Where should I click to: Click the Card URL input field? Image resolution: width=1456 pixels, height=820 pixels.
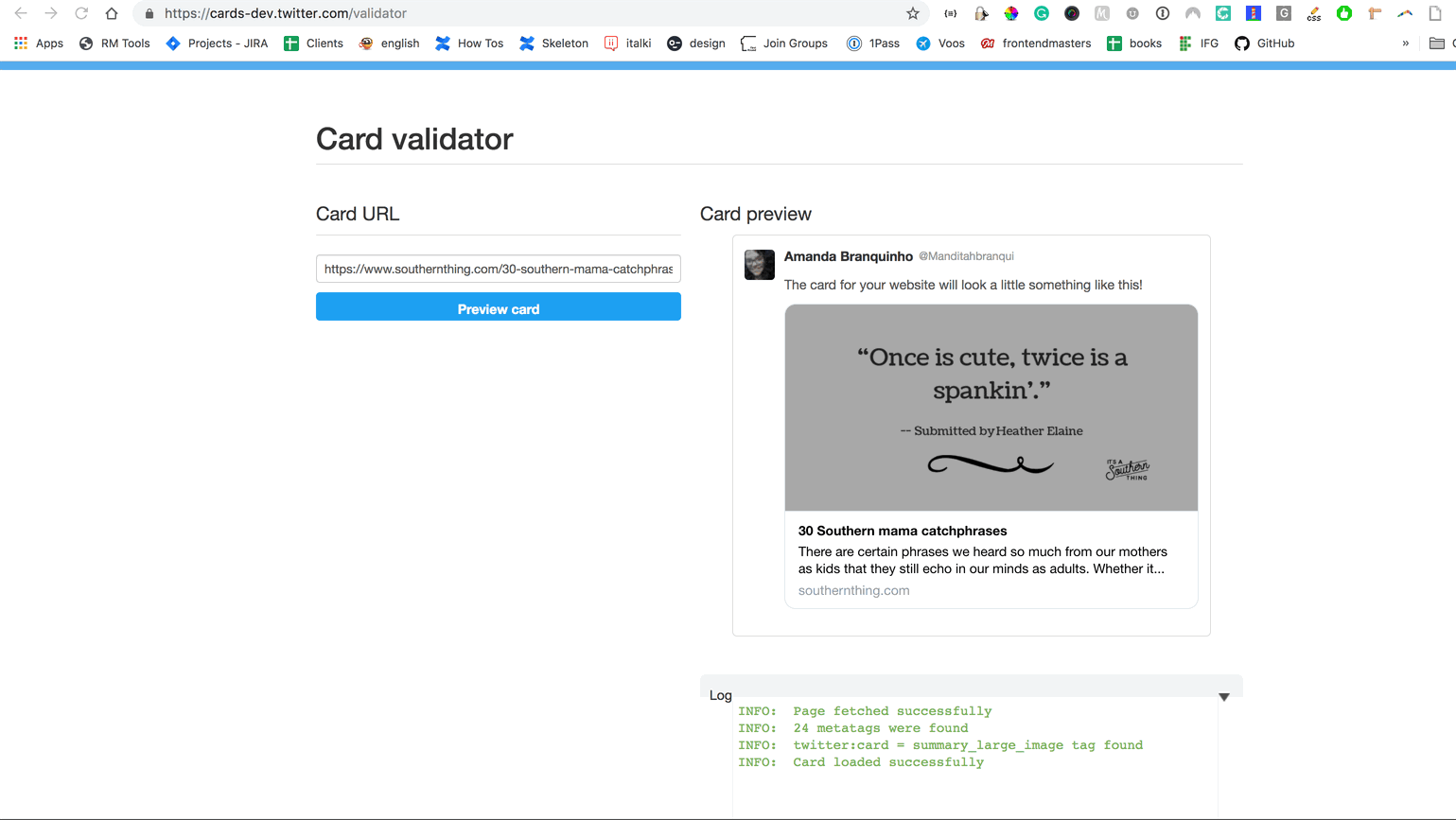(x=498, y=269)
